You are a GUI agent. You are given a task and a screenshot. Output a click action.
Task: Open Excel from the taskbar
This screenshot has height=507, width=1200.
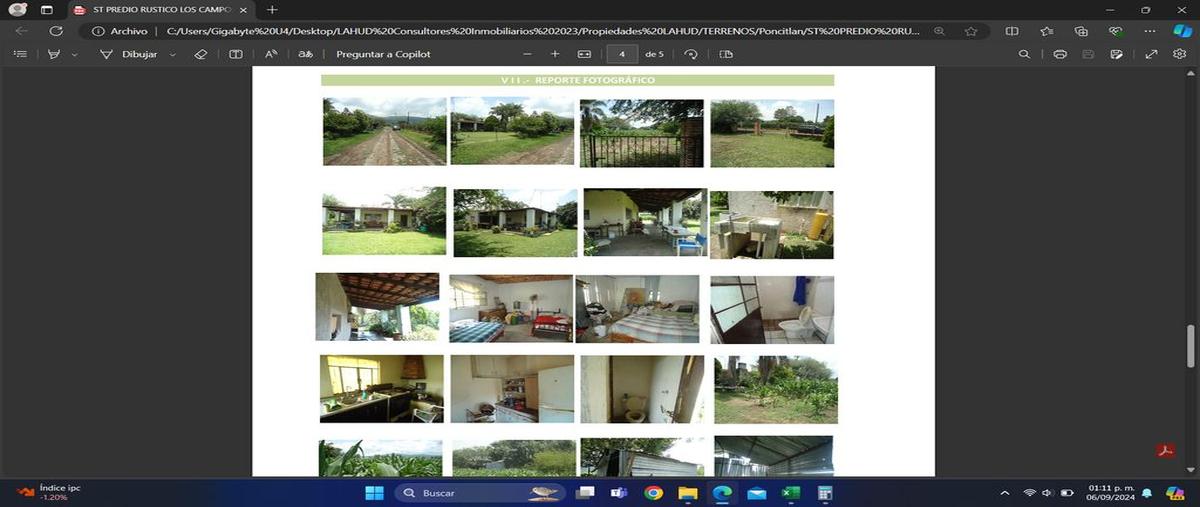pos(790,493)
